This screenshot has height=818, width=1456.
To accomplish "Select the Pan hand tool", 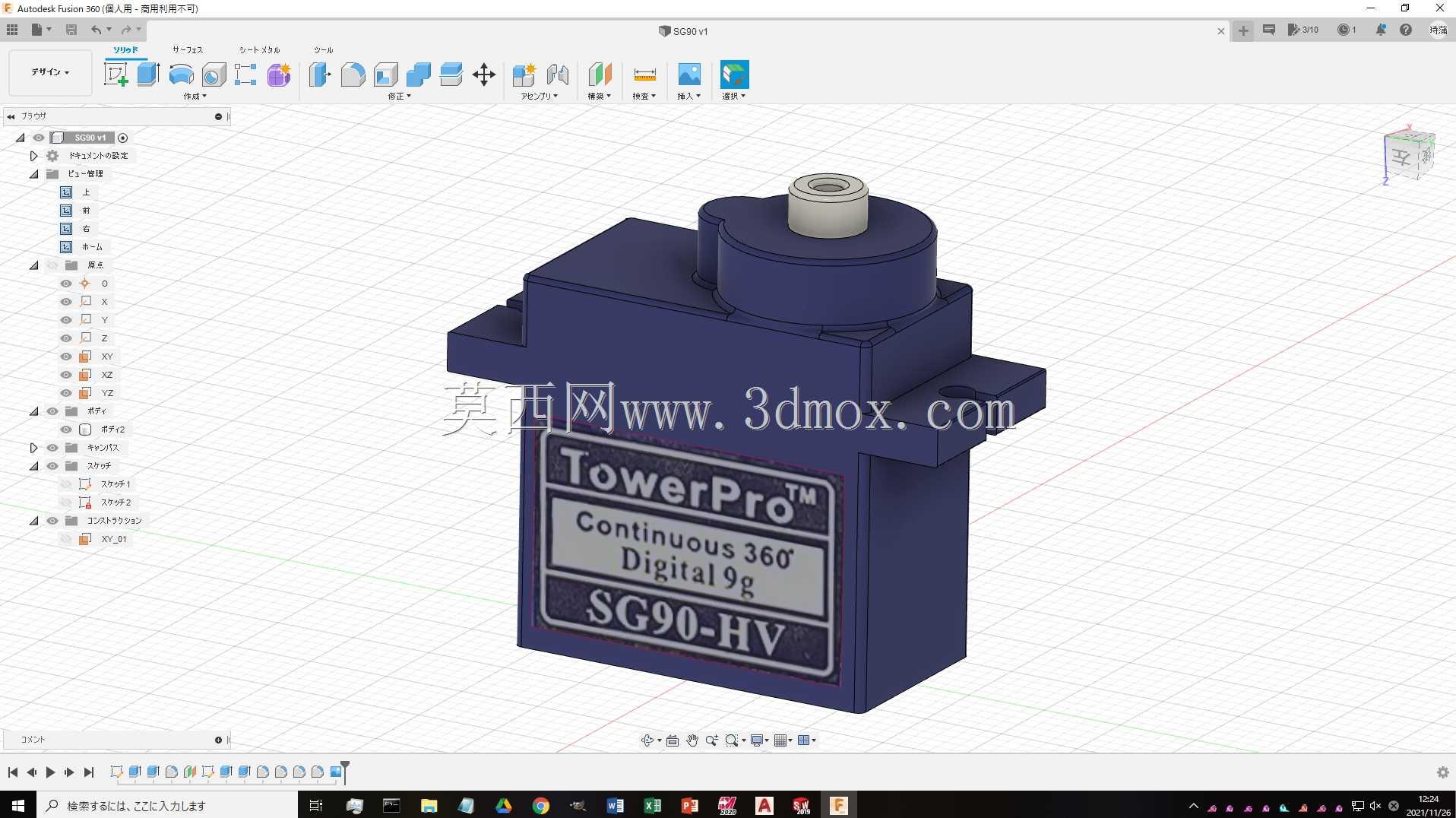I will [692, 740].
